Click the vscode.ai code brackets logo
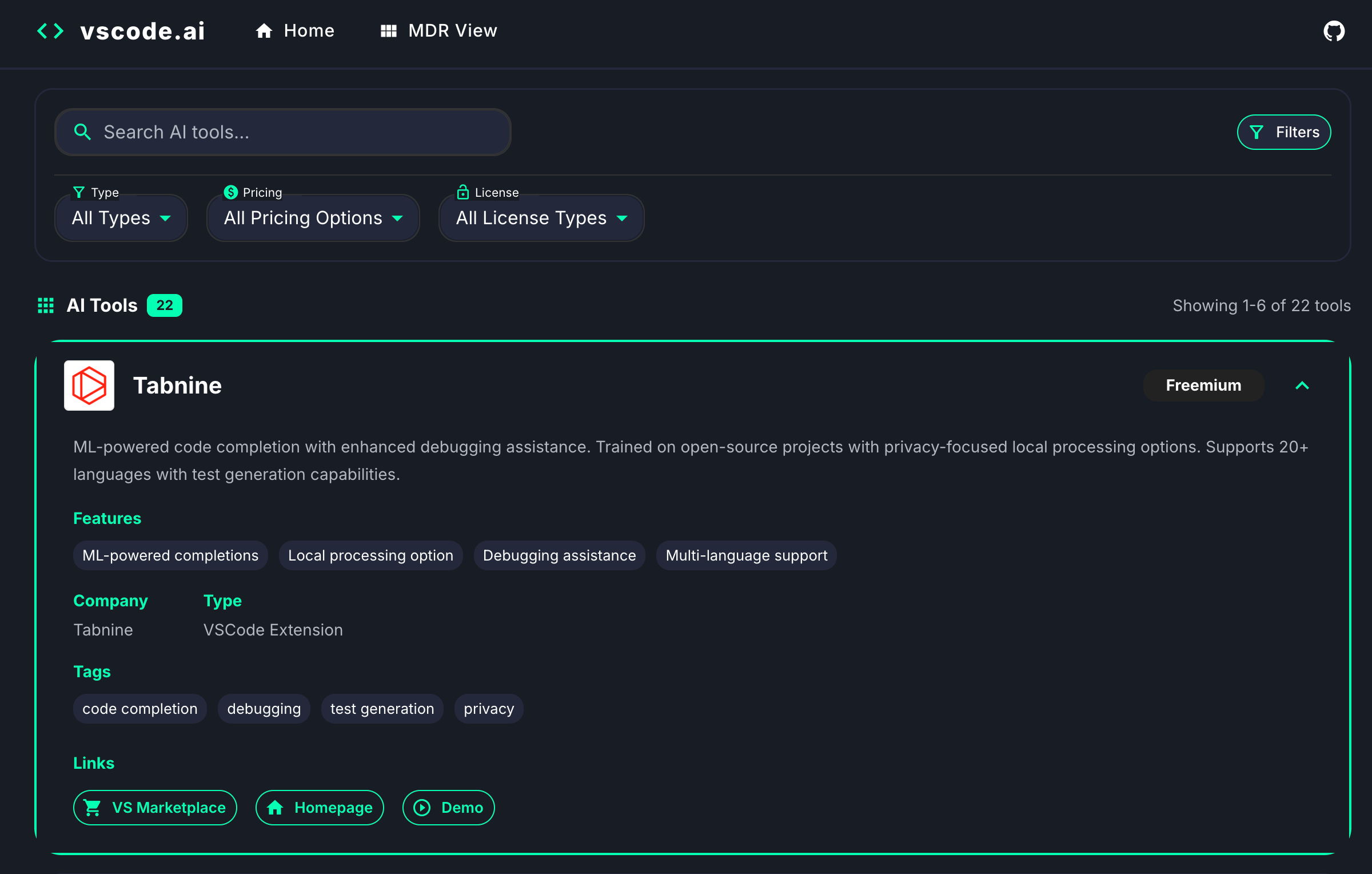The width and height of the screenshot is (1372, 874). point(50,31)
